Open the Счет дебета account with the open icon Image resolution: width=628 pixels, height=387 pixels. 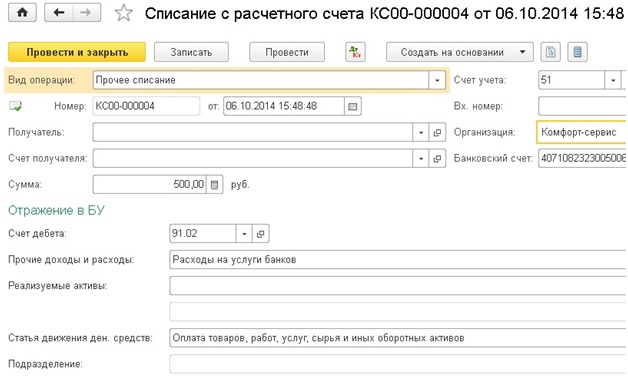pos(260,234)
